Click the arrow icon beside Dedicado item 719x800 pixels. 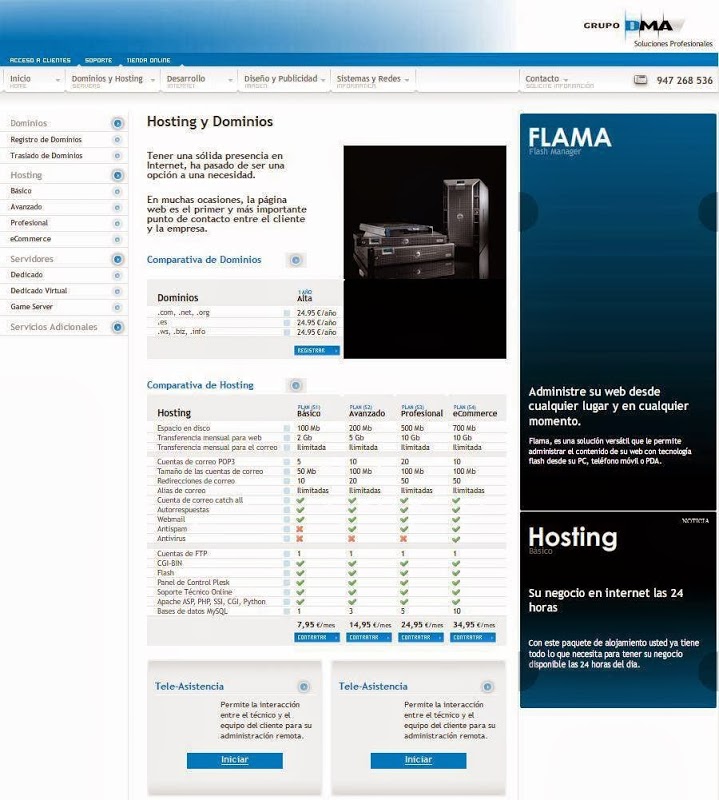click(x=117, y=275)
